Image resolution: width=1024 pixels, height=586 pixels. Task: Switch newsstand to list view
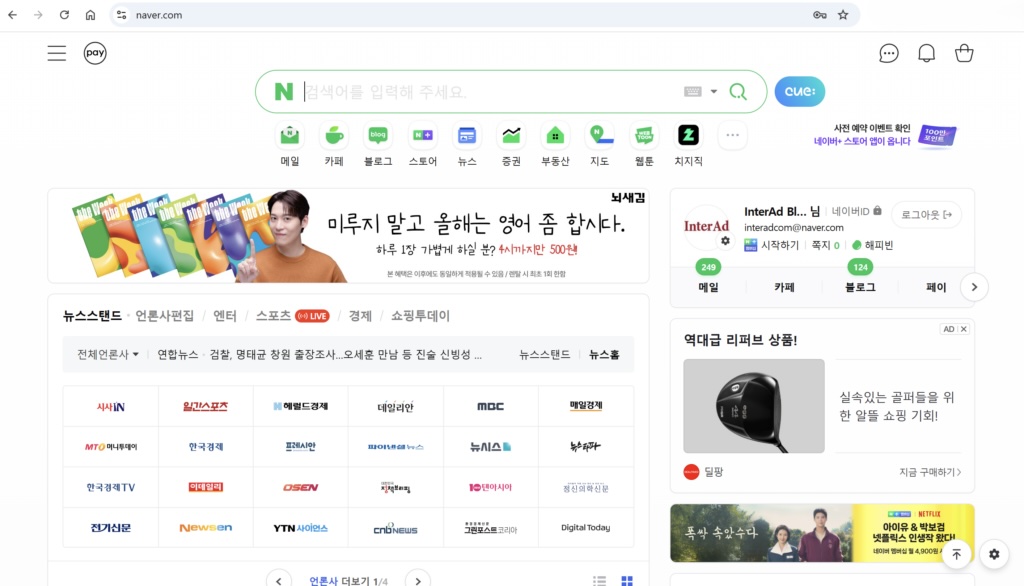tap(600, 581)
